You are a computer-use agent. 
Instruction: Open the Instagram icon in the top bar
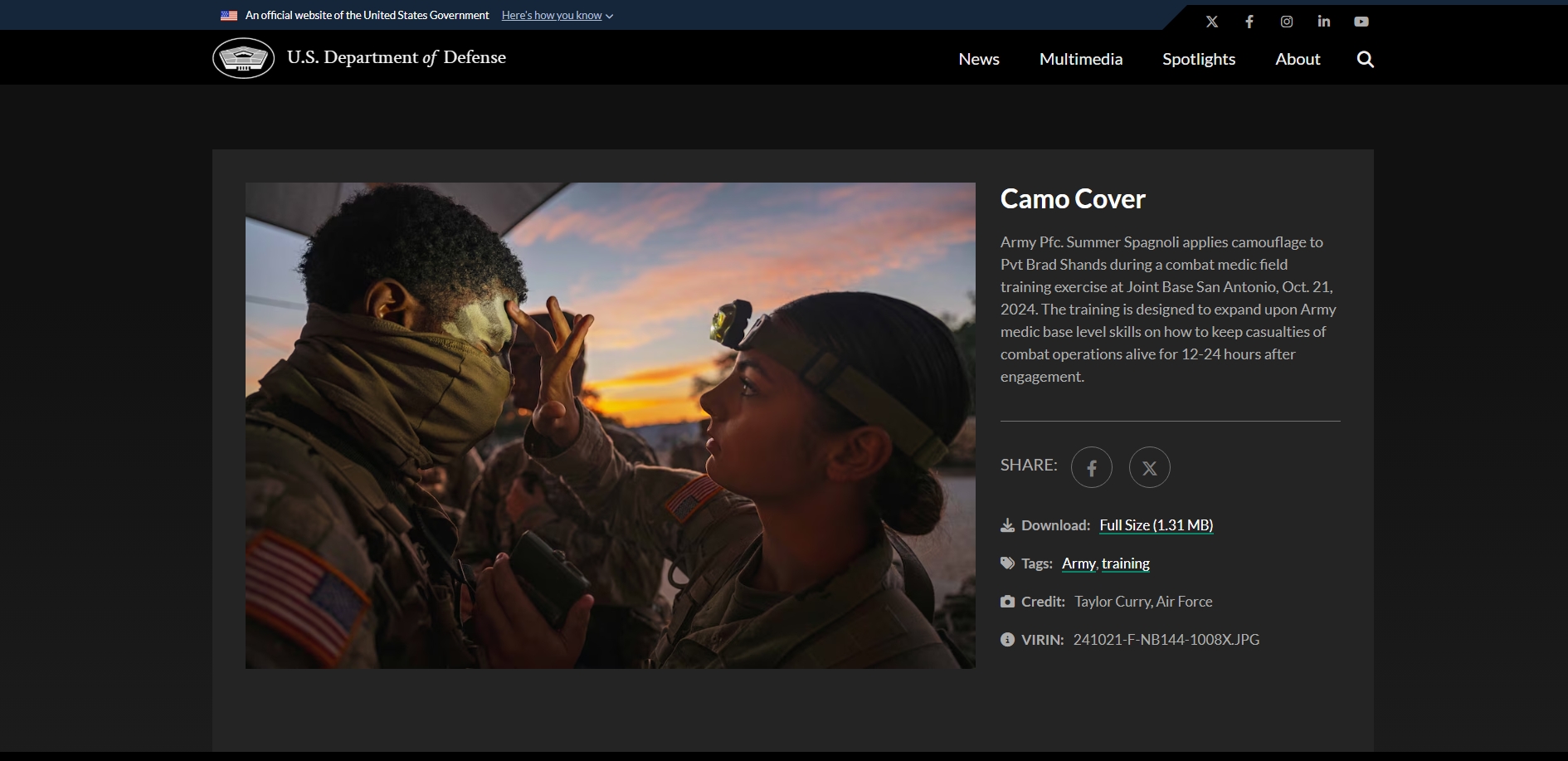1287,22
